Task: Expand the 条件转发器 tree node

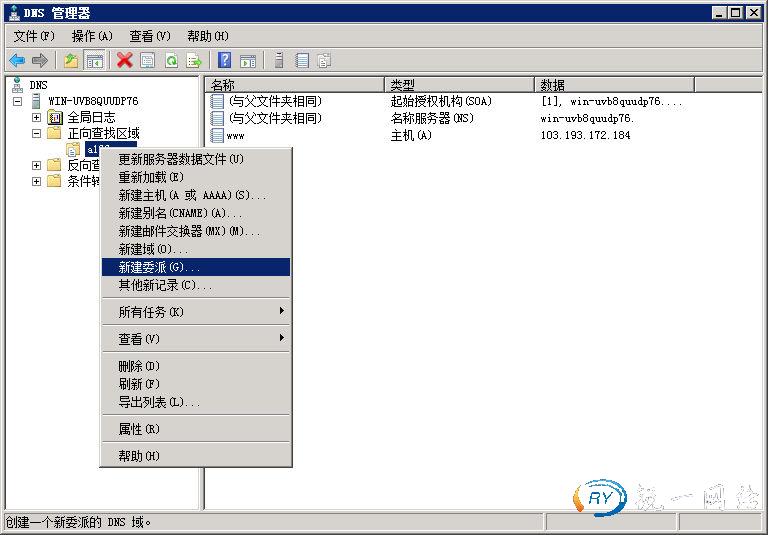Action: 36,182
